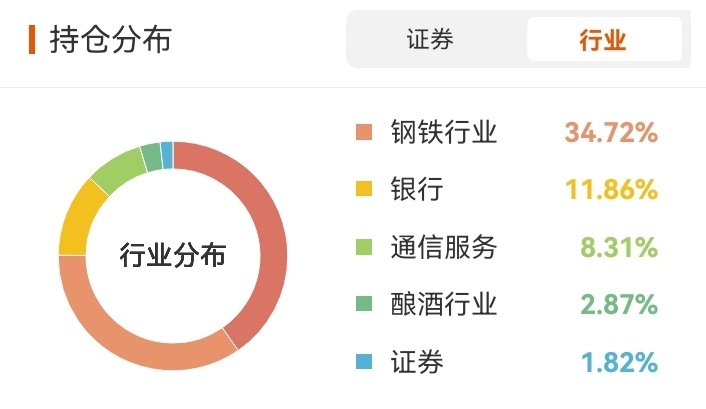Click the 行业分布 donut chart center label
The width and height of the screenshot is (706, 409).
coord(173,254)
